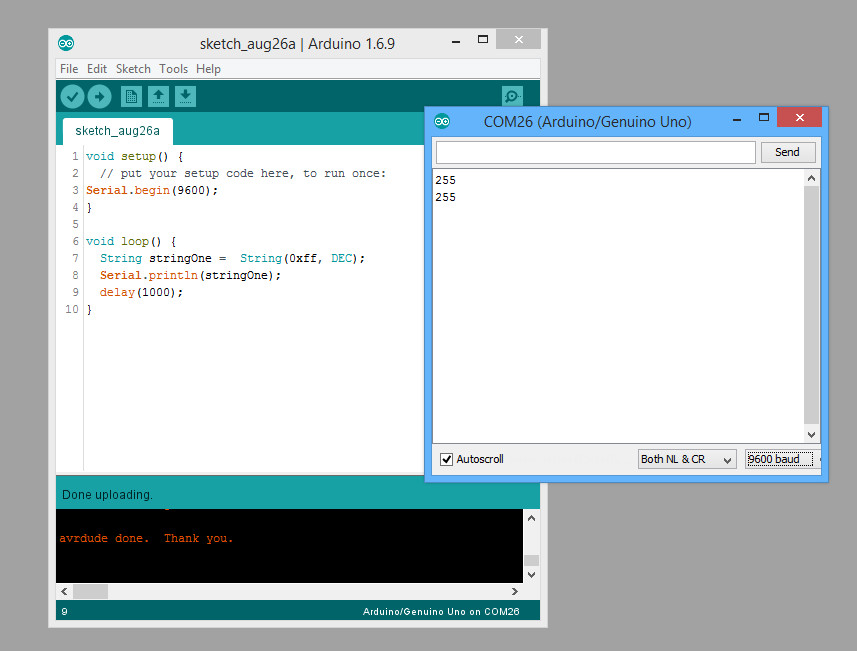
Task: Click second 255 output line
Action: click(x=445, y=197)
